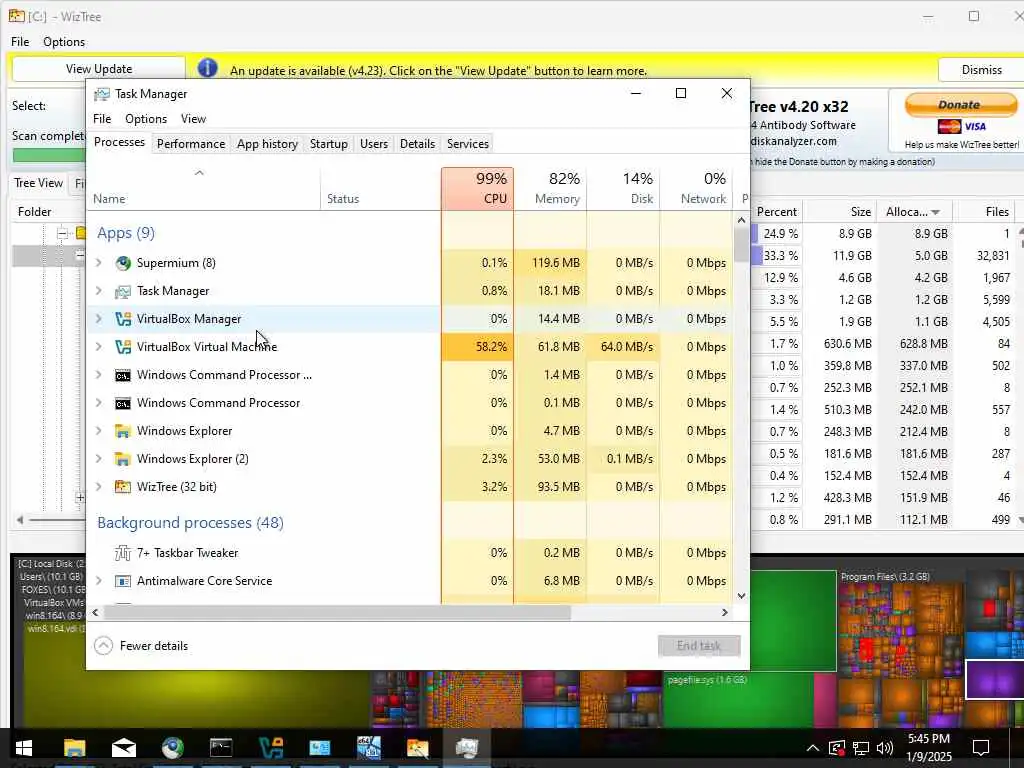Select the Apps (9) group heading

click(x=126, y=233)
